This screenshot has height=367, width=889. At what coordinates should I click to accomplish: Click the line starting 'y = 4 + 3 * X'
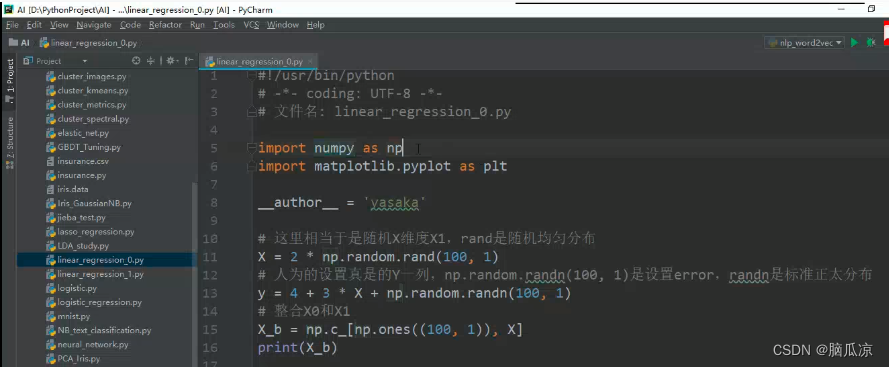tap(414, 293)
